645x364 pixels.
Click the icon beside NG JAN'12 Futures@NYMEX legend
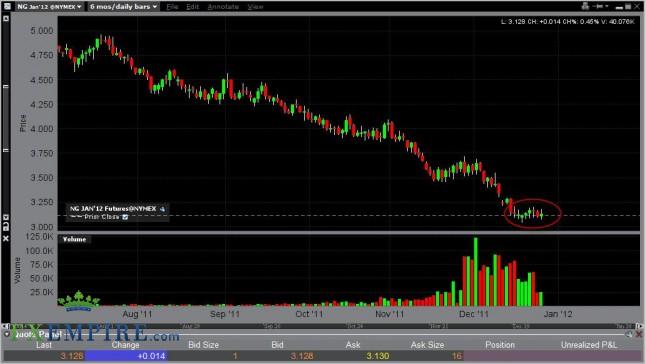pos(162,209)
